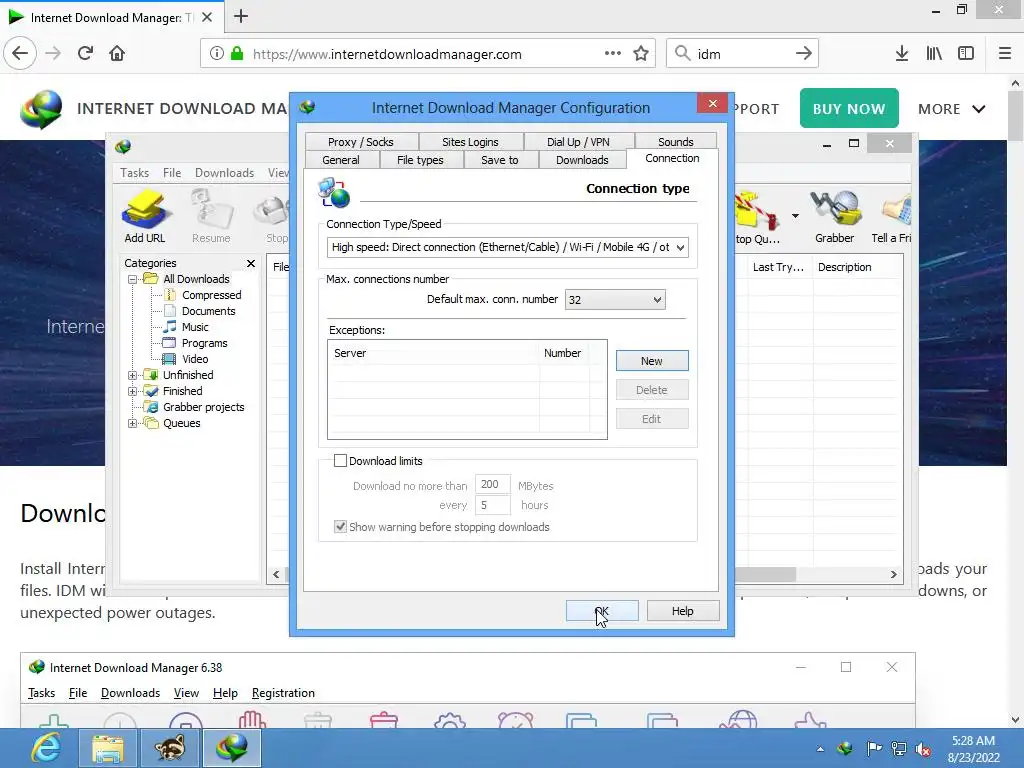Select the Programs category
Screen dimensions: 1024x768
tap(204, 344)
